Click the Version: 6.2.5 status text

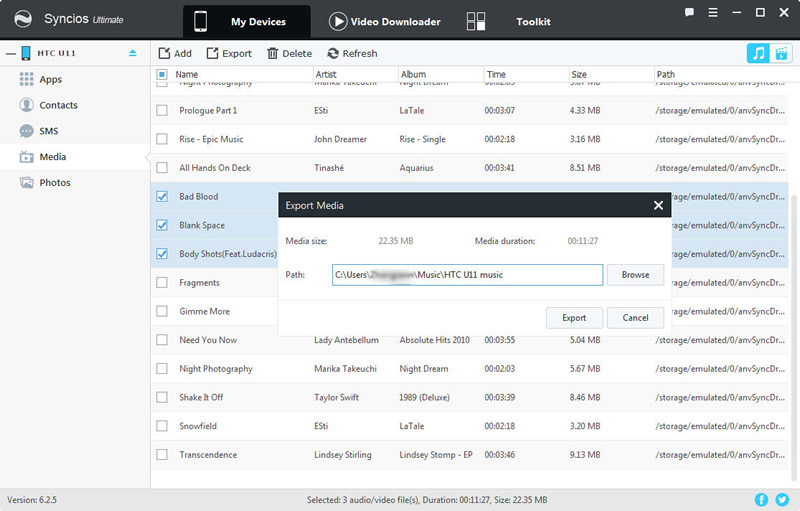(x=32, y=500)
